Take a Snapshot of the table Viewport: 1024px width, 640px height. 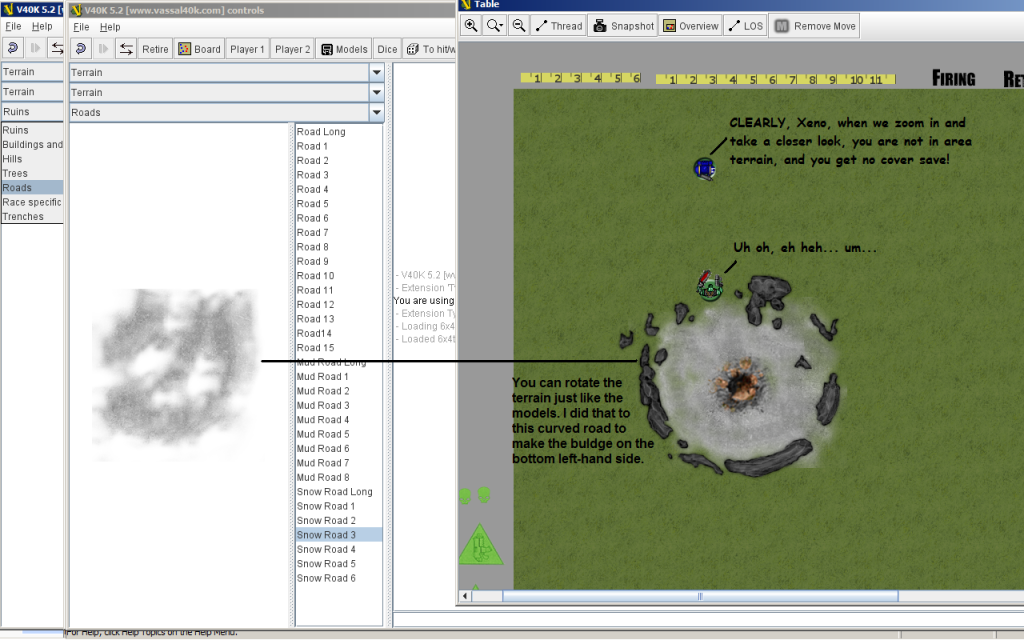(x=623, y=26)
